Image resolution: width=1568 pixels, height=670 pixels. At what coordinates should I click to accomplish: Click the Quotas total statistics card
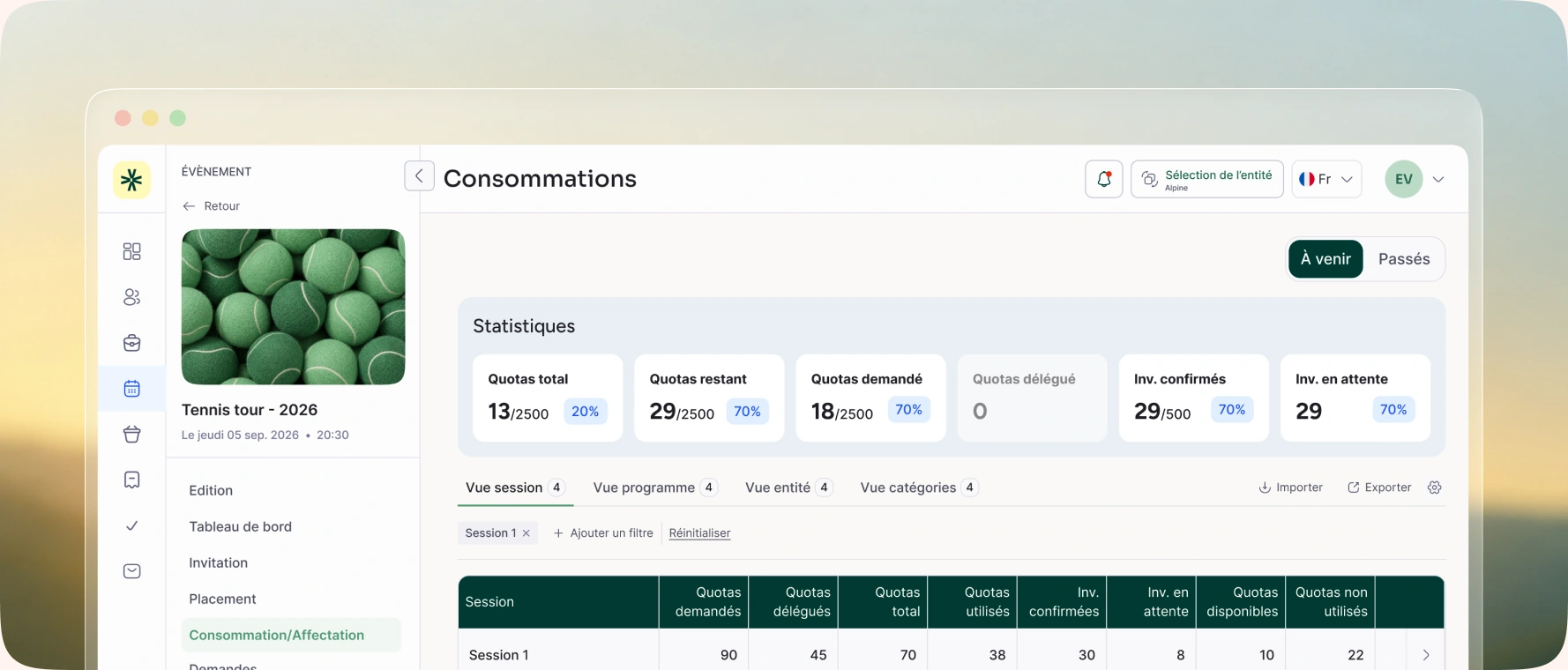click(548, 398)
